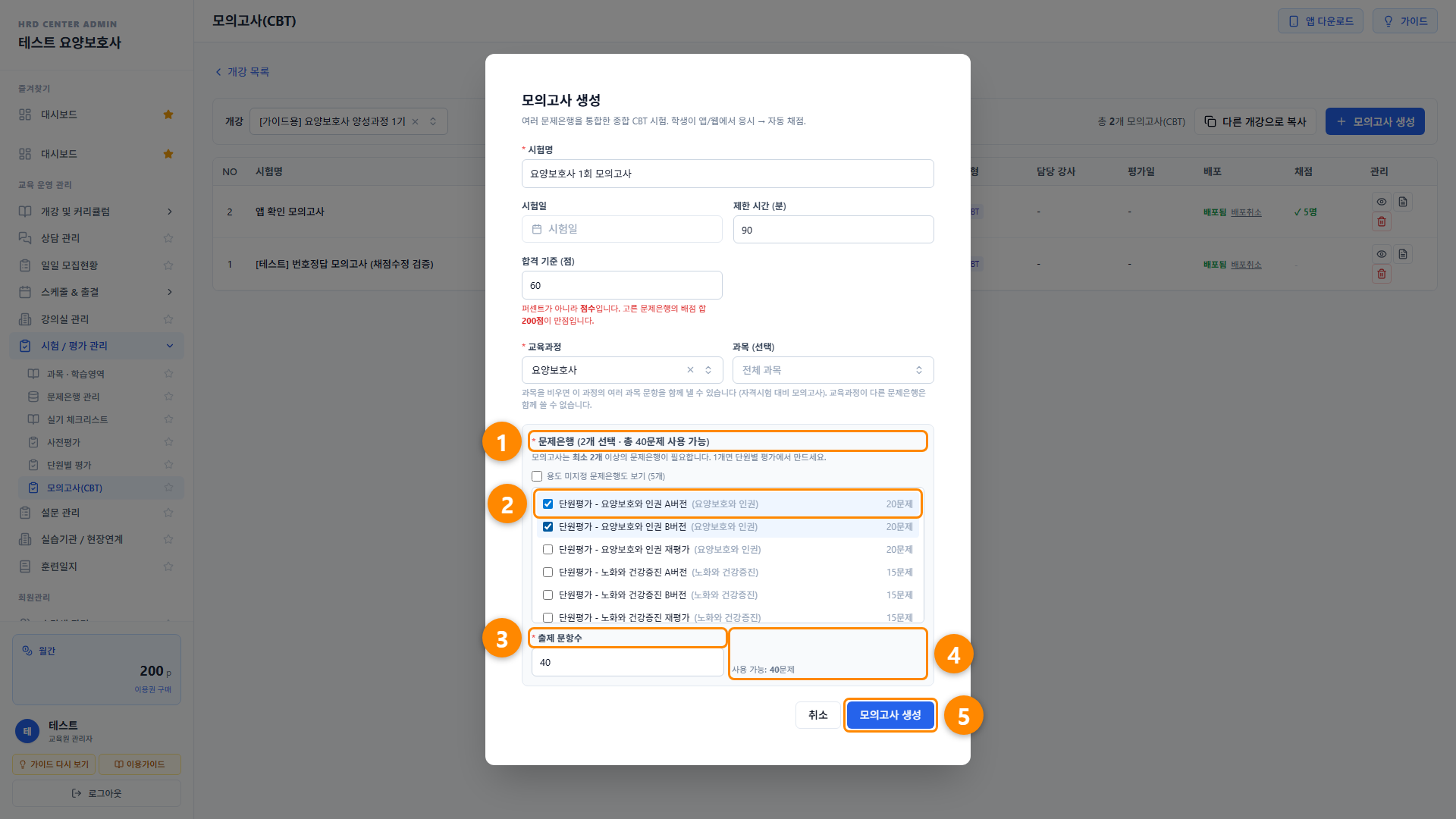Click 다른 개강으로 복사 button
This screenshot has width=1456, height=819.
click(1255, 121)
